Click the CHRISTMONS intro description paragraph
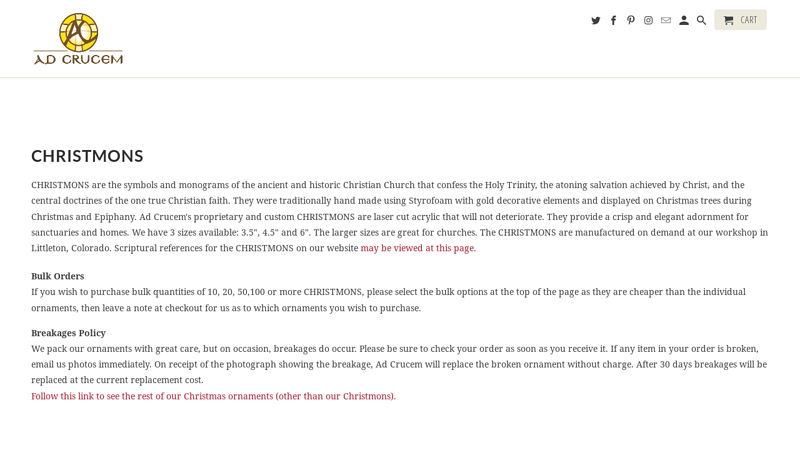Image resolution: width=800 pixels, height=450 pixels. pyautogui.click(x=400, y=216)
